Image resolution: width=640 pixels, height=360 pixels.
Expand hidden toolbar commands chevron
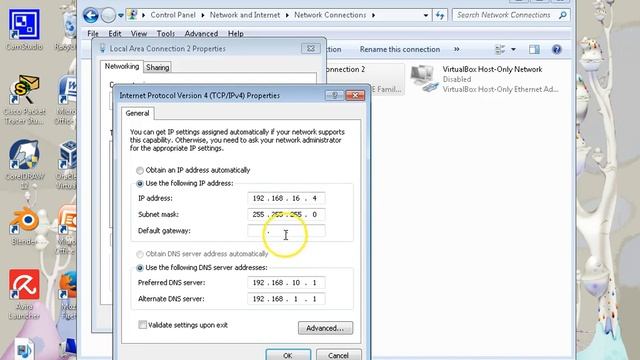click(x=456, y=49)
